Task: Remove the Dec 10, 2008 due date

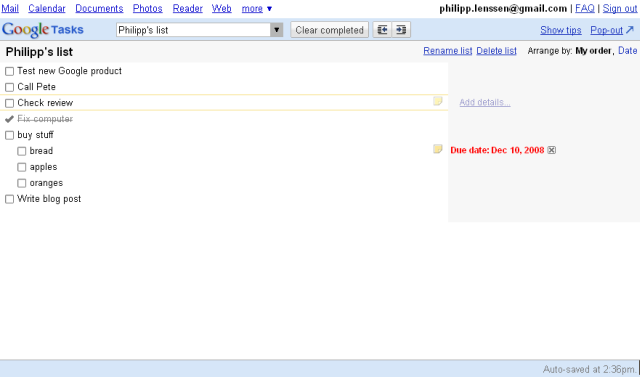Action: click(551, 150)
